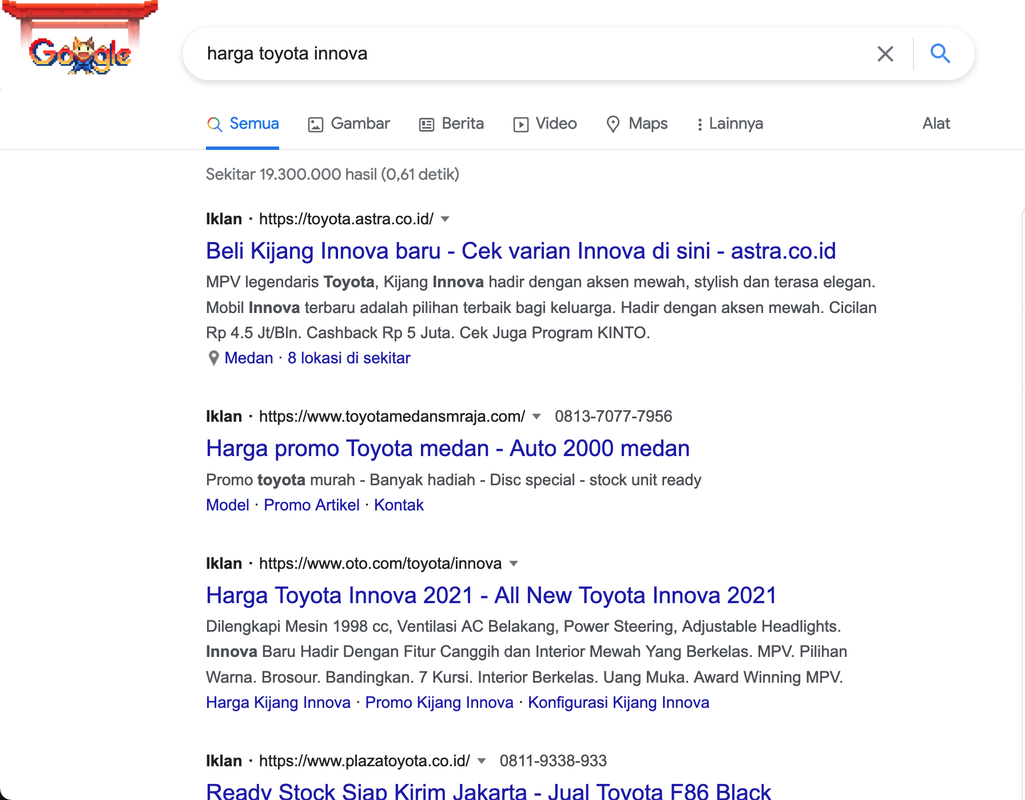Open the Konfigurasi Kijang Innova sitelink
This screenshot has width=1025, height=800.
coord(618,702)
